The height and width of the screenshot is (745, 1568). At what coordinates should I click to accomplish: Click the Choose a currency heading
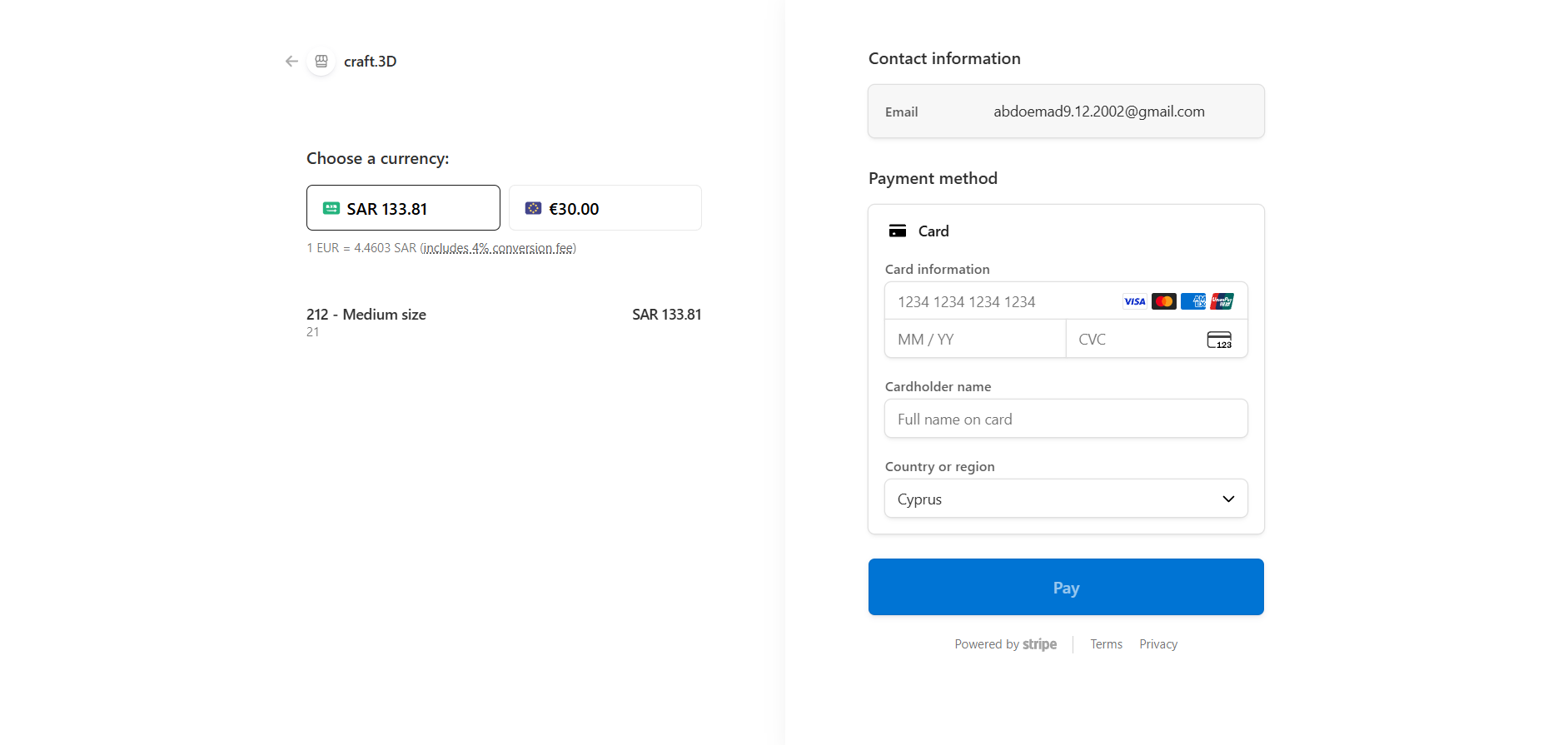pos(377,158)
